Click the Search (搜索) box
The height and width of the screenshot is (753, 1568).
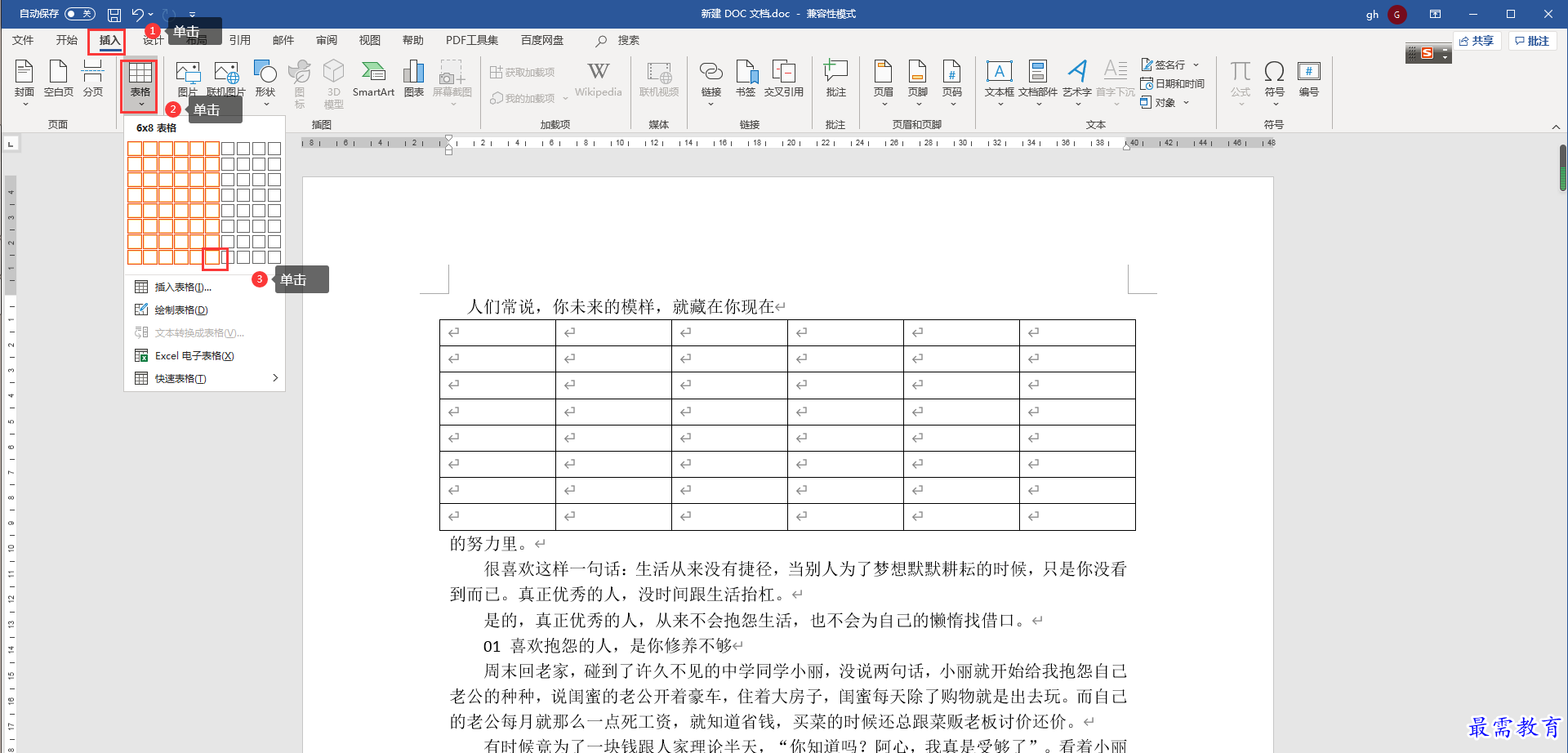618,40
